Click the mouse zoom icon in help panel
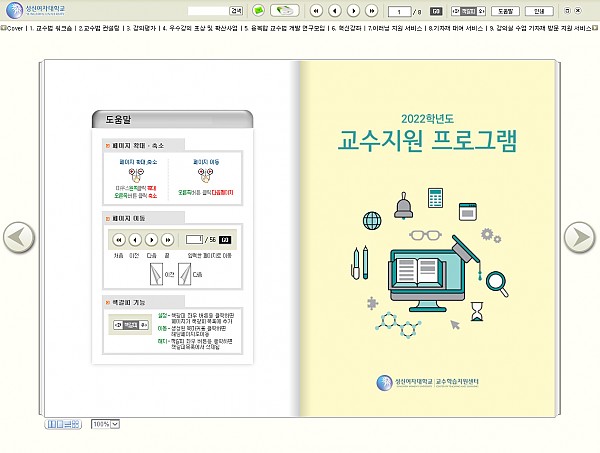The image size is (600, 453). click(x=136, y=175)
